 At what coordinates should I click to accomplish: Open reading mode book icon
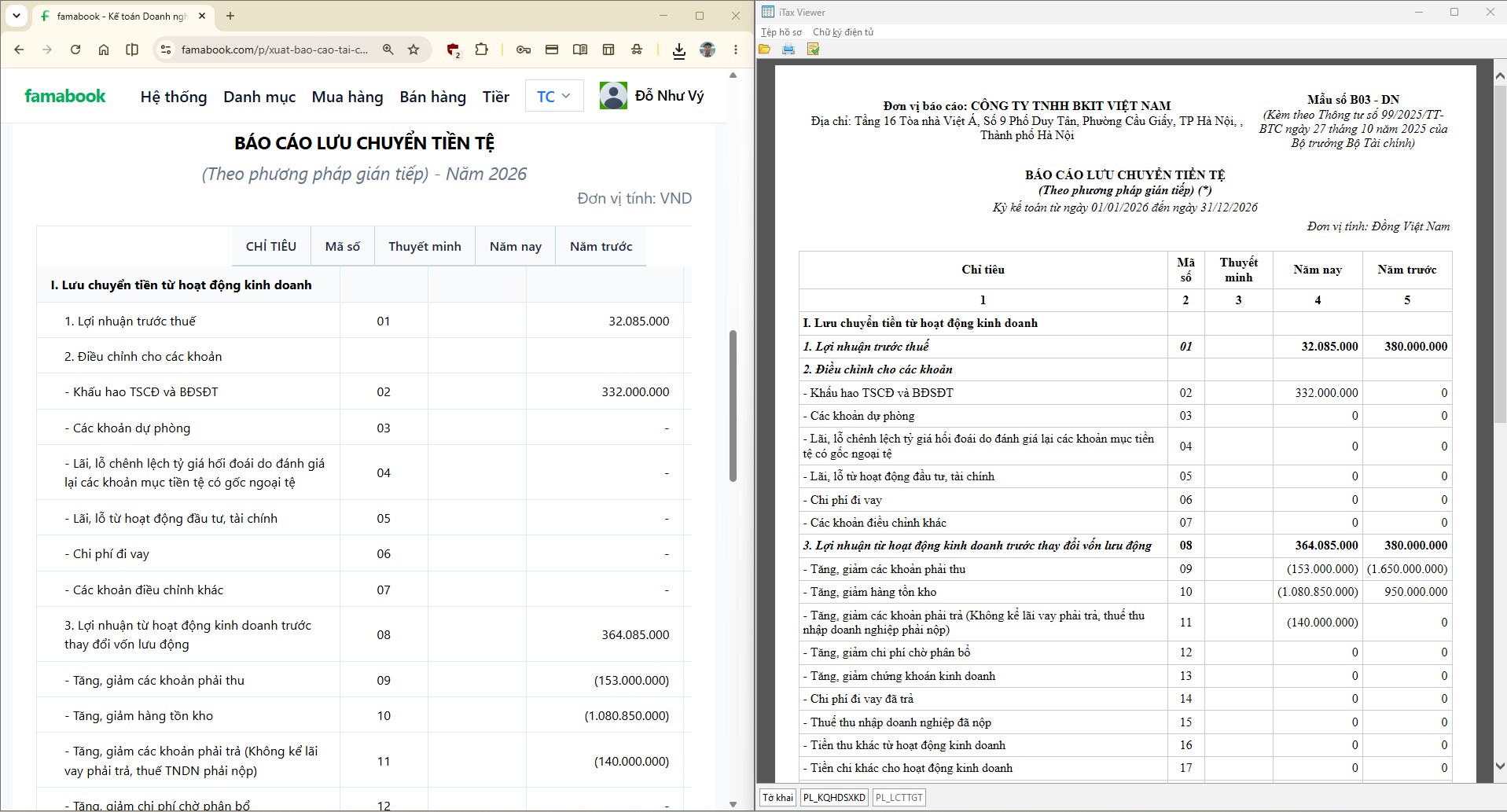(x=580, y=50)
